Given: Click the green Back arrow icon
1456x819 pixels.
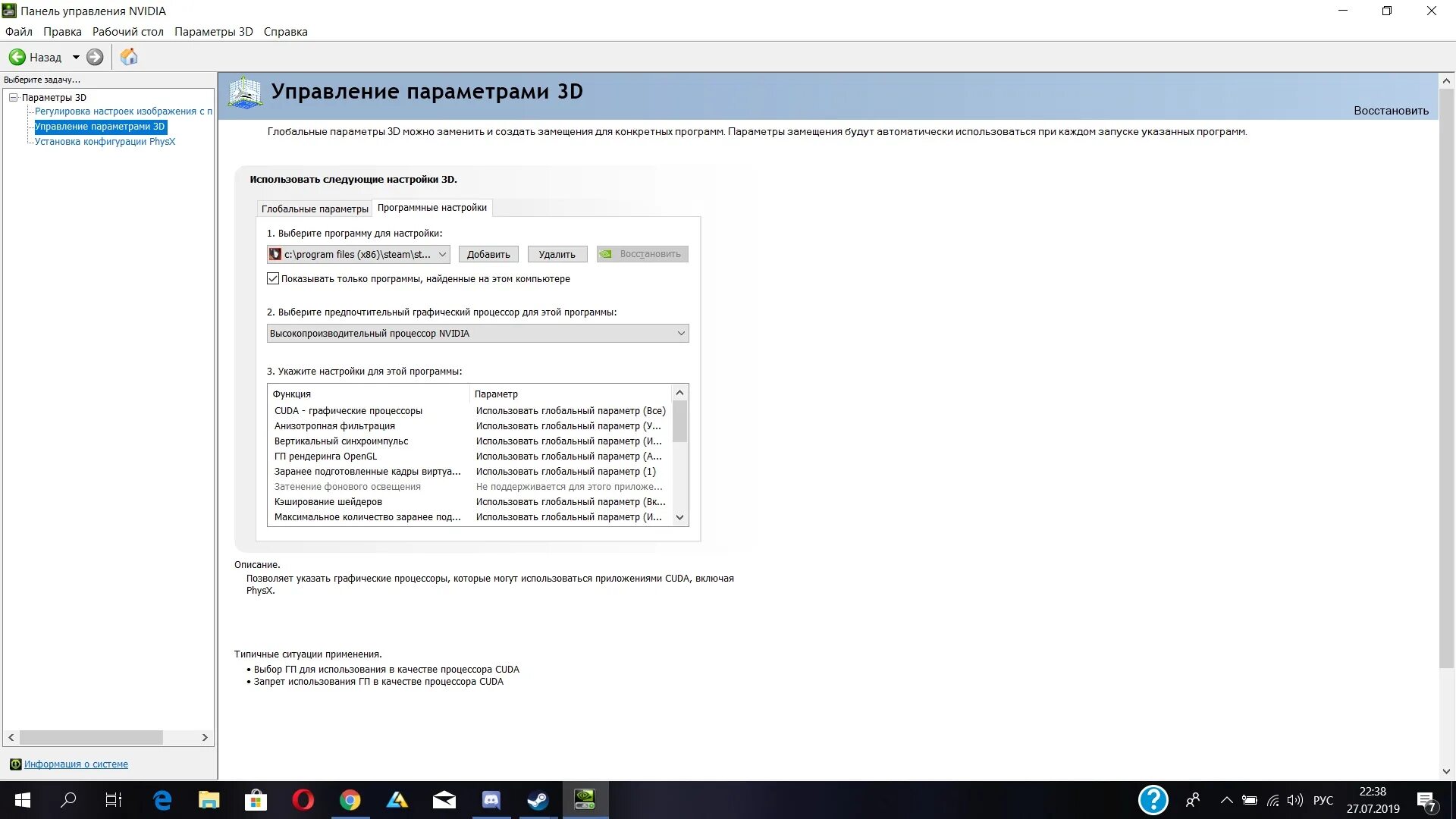Looking at the screenshot, I should click(x=17, y=57).
